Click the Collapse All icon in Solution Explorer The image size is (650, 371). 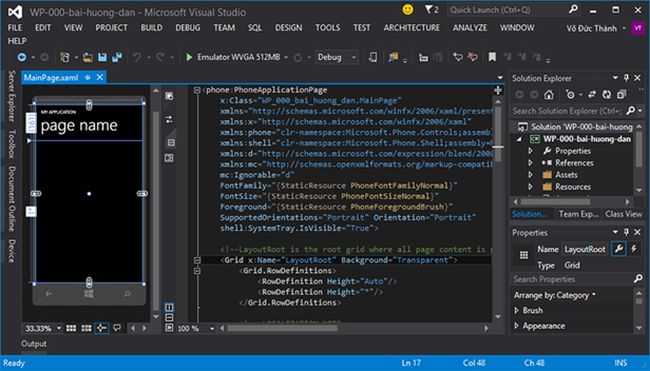(x=621, y=95)
